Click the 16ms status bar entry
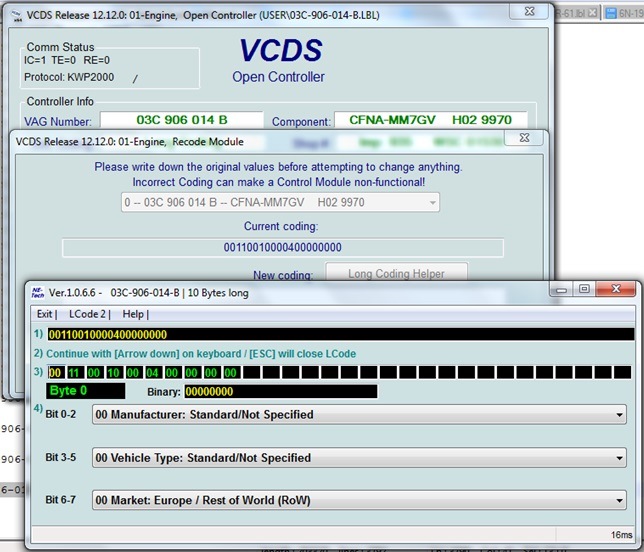This screenshot has width=644, height=552. pyautogui.click(x=621, y=535)
